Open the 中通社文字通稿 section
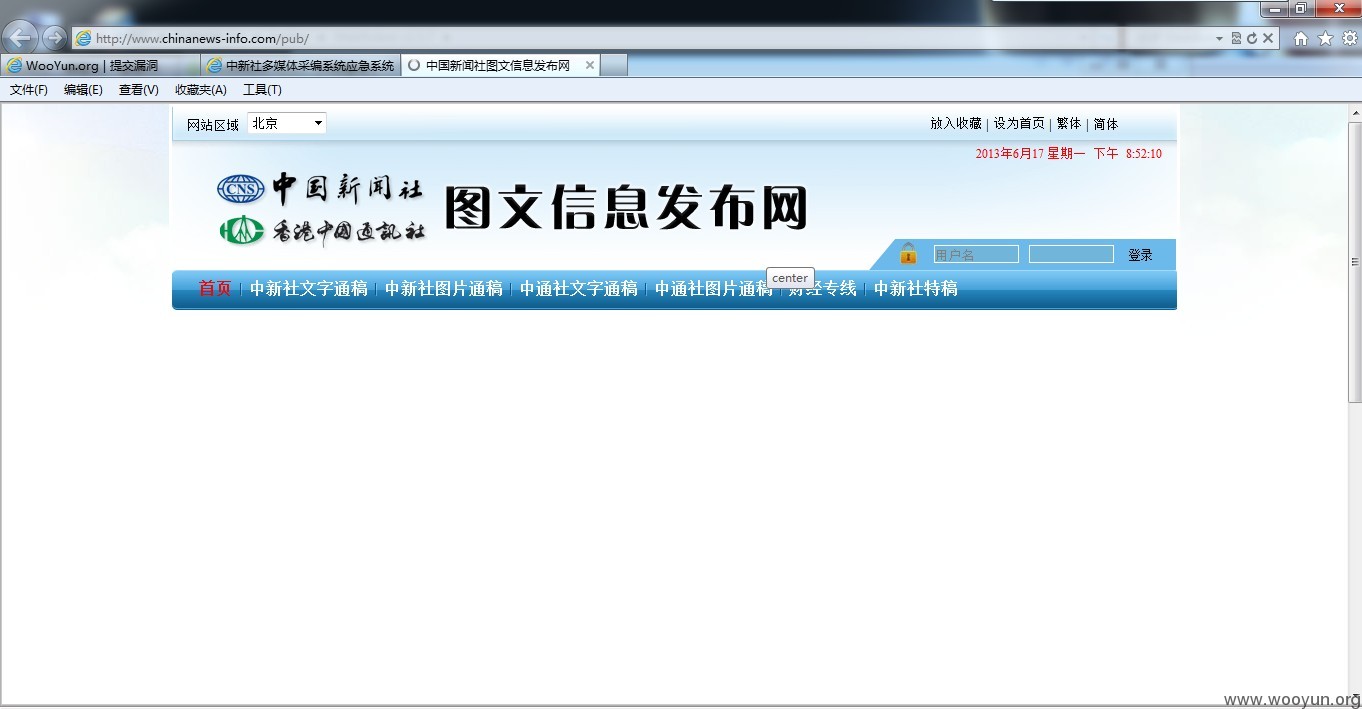1362x709 pixels. click(x=579, y=289)
